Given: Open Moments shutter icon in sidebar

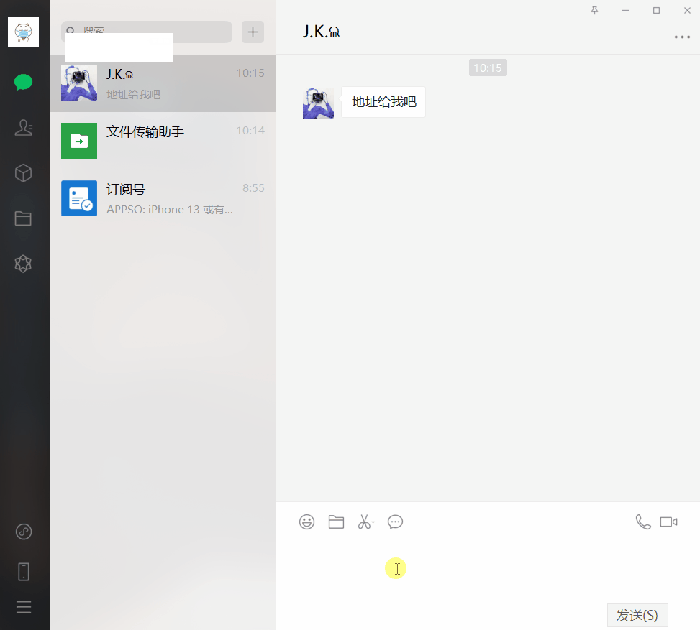Looking at the screenshot, I should [23, 263].
